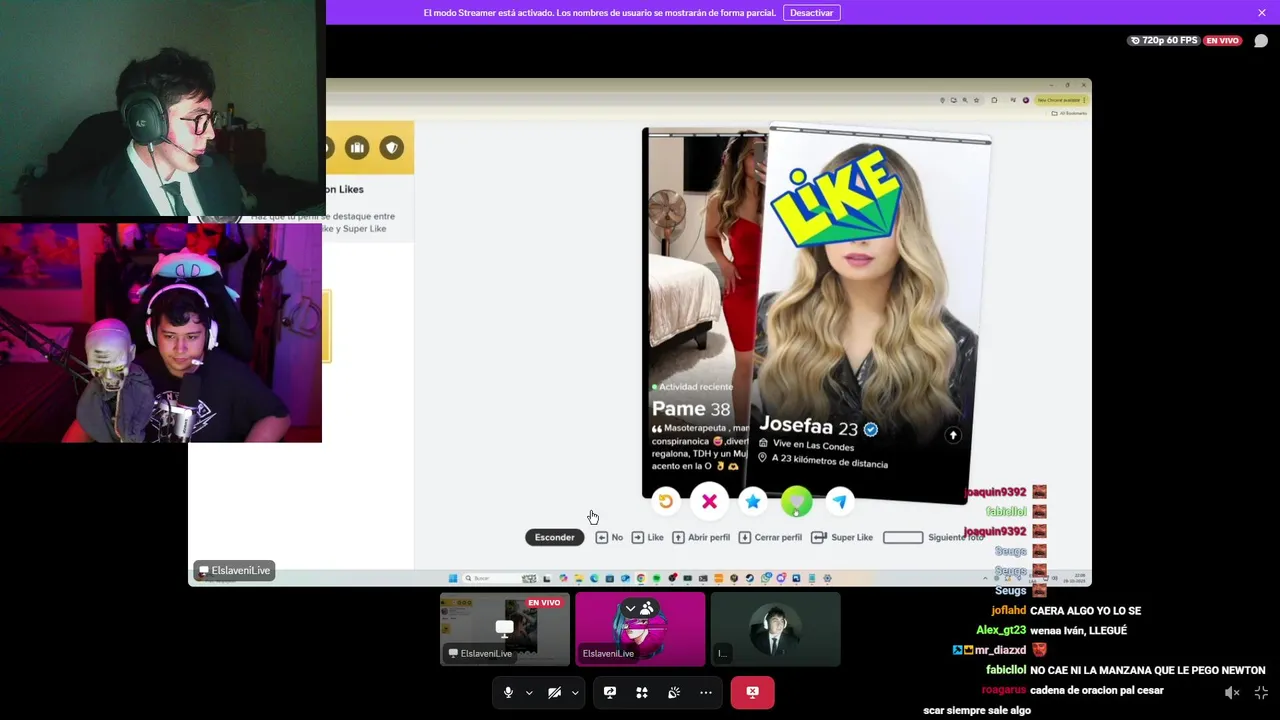Click the pink X Nope button
The image size is (1280, 720).
(x=709, y=502)
